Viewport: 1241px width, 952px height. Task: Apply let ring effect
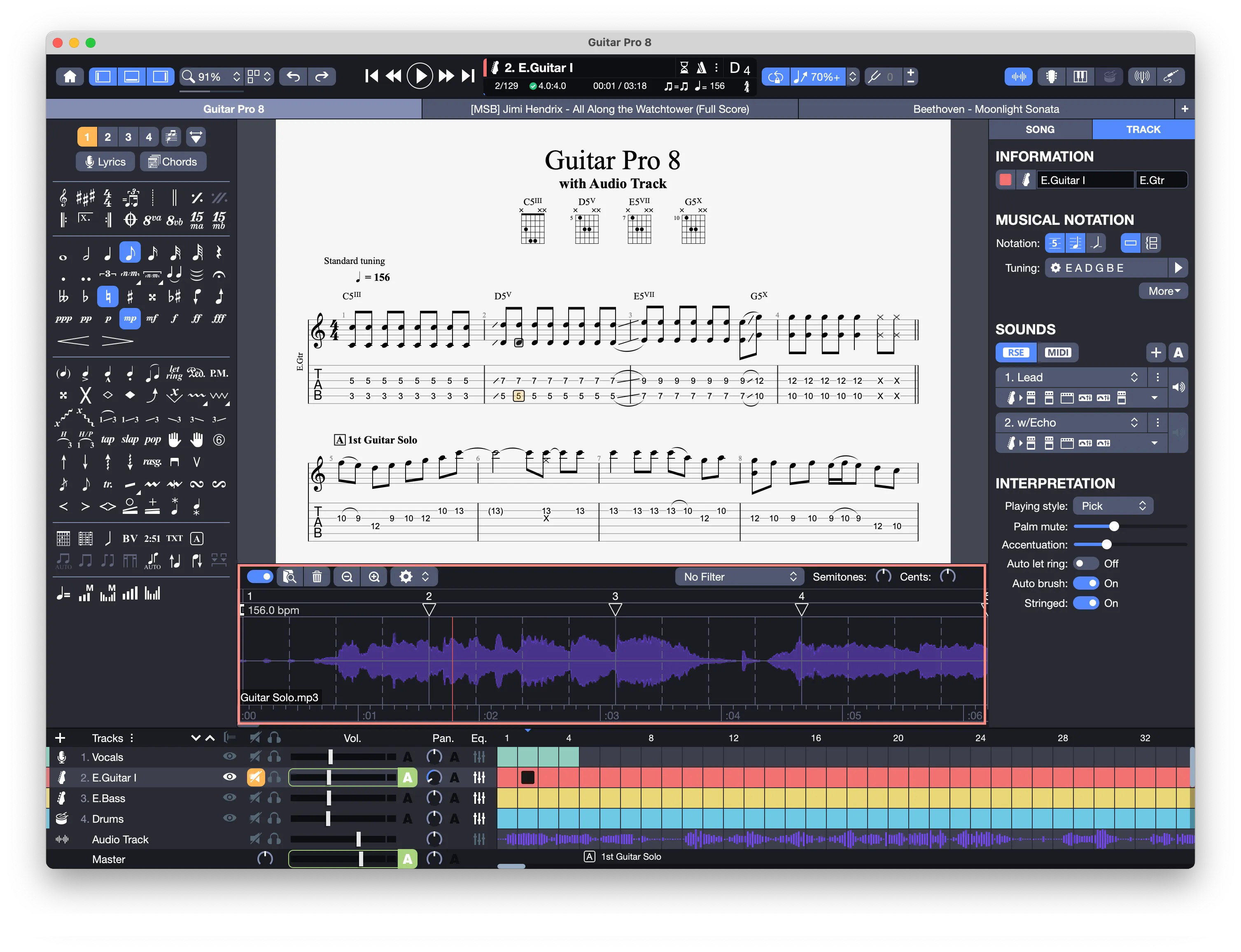[x=174, y=373]
